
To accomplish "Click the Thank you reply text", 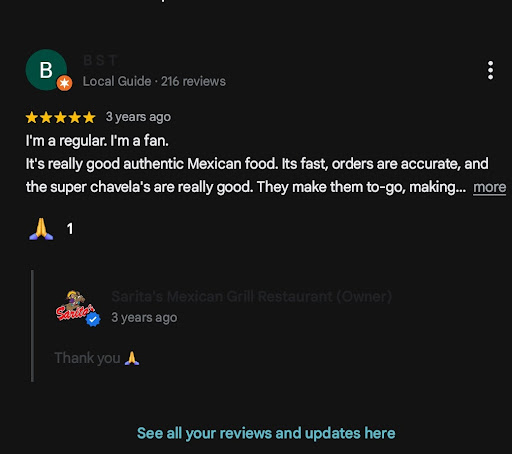I will 87,358.
